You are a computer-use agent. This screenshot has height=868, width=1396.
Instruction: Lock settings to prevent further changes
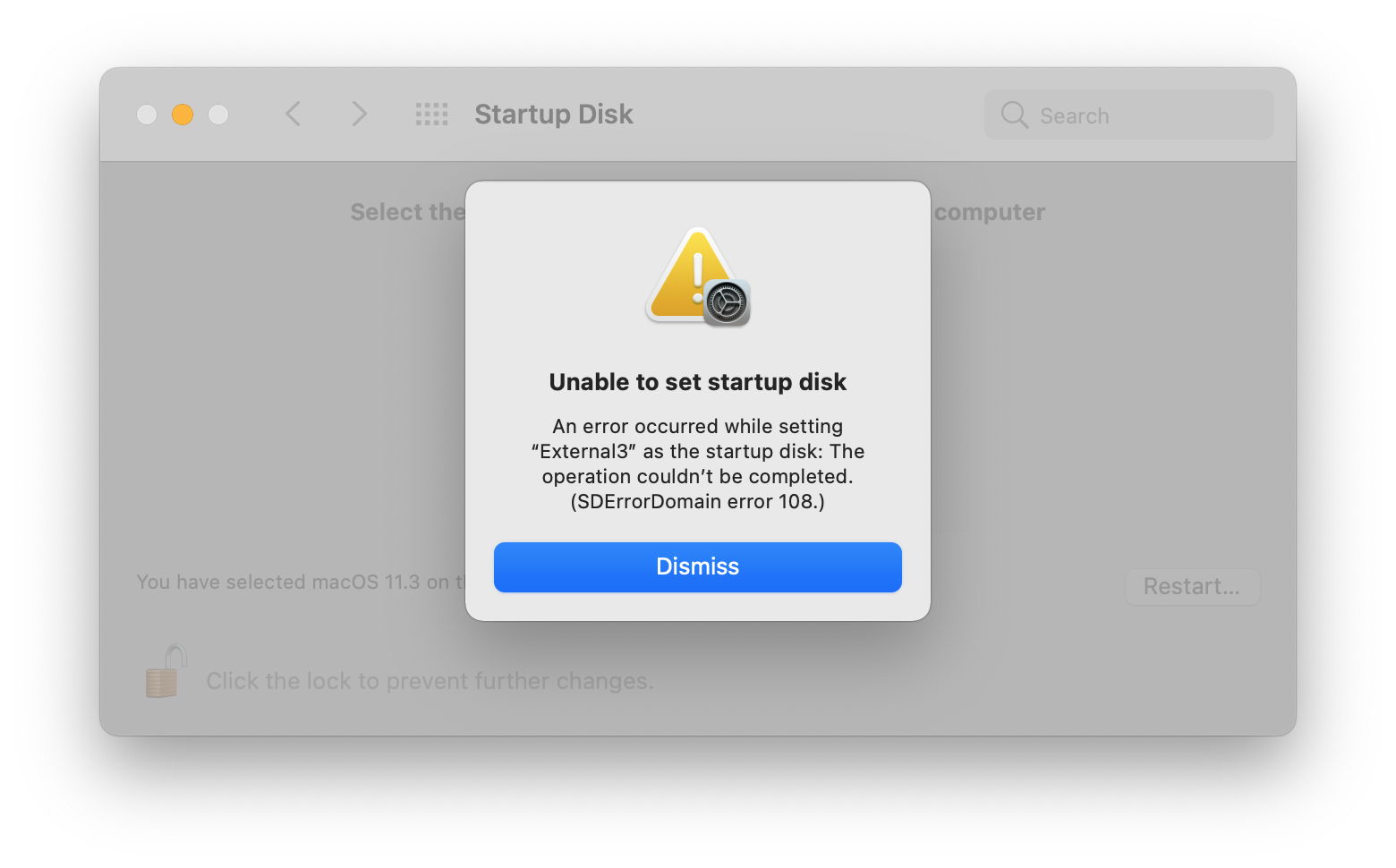pyautogui.click(x=163, y=671)
